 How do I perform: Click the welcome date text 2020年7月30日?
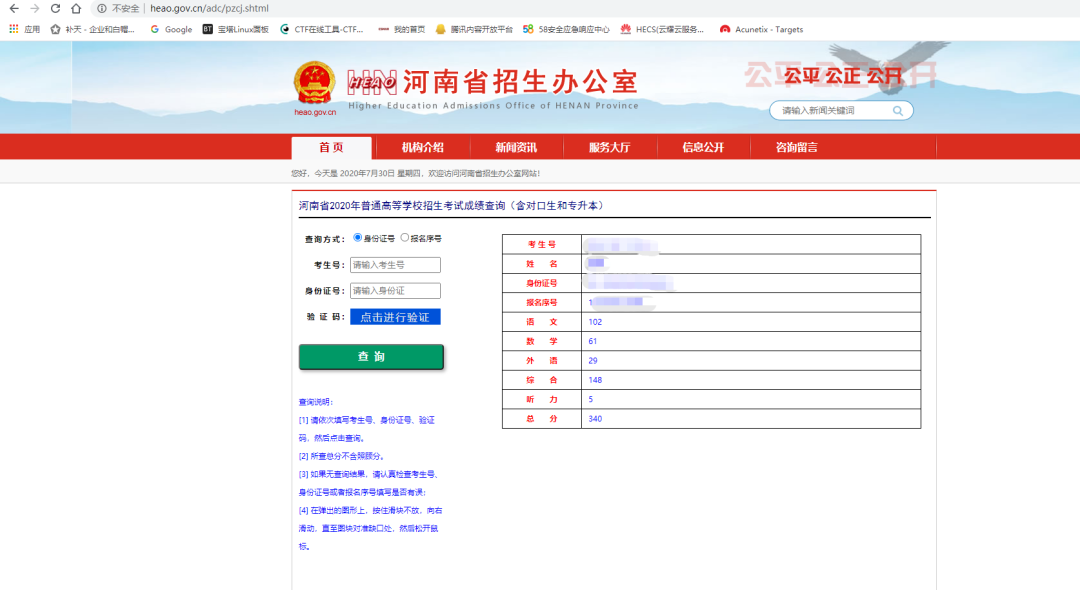click(x=366, y=173)
